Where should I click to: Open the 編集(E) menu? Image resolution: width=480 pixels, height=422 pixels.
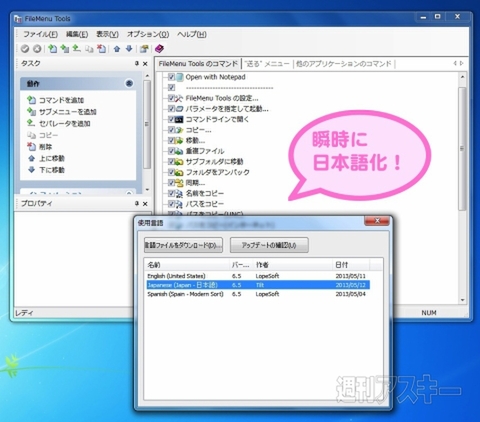77,34
